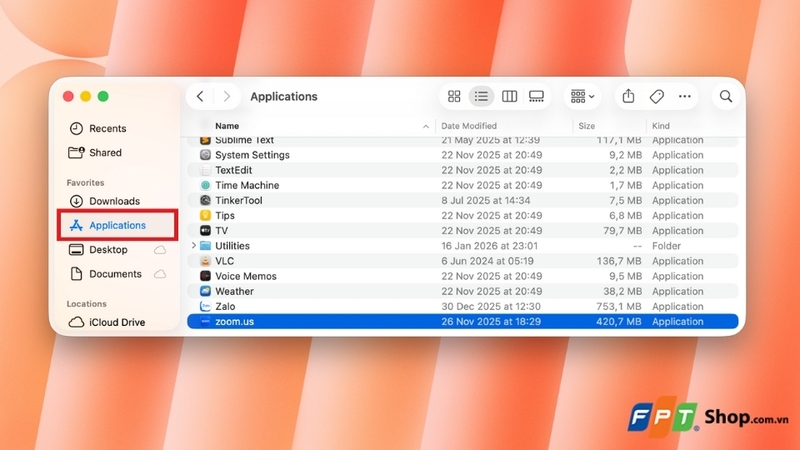Select the Time Machine file name
The image size is (800, 450).
tap(247, 185)
